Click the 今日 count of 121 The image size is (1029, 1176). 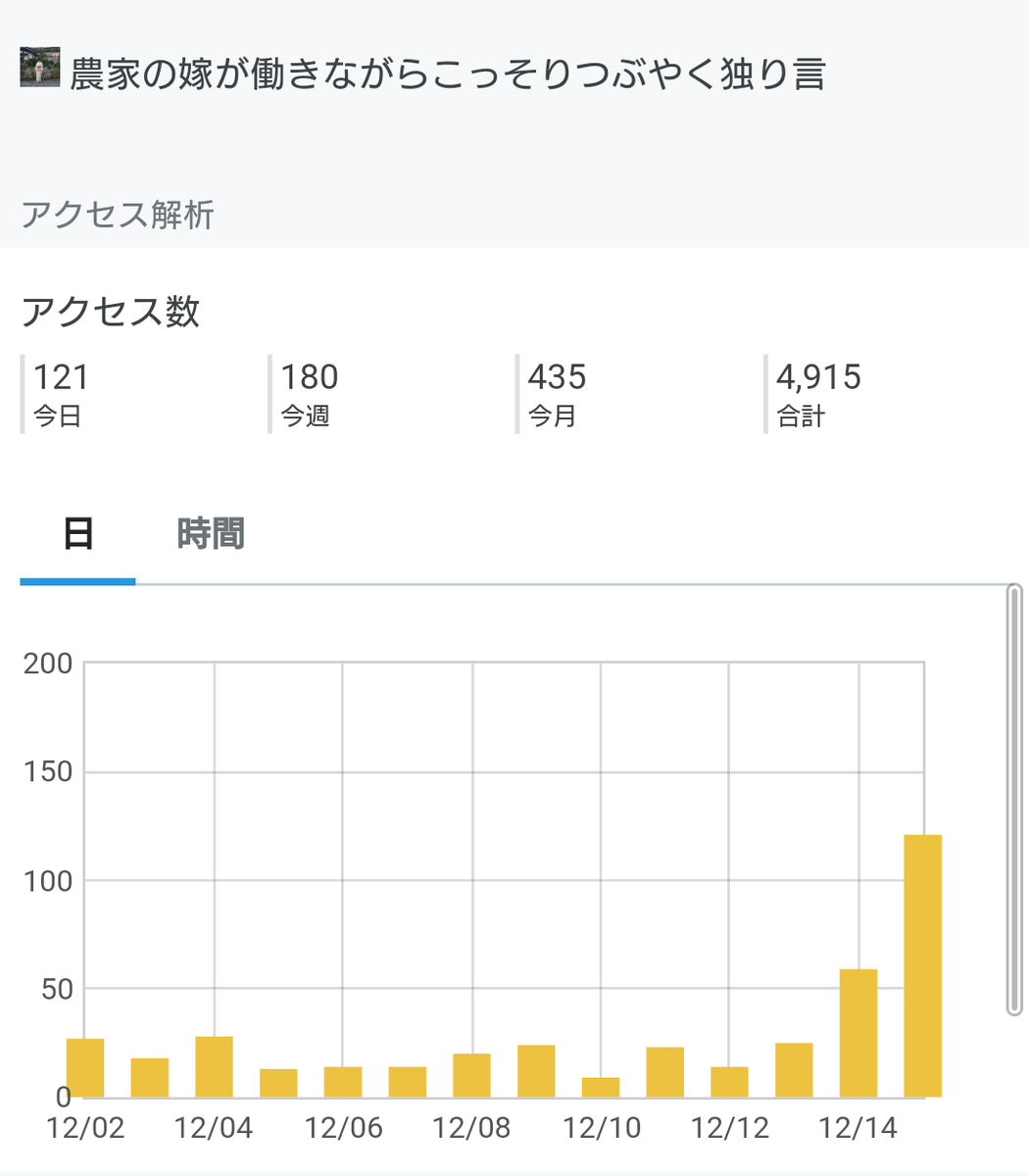pyautogui.click(x=61, y=377)
